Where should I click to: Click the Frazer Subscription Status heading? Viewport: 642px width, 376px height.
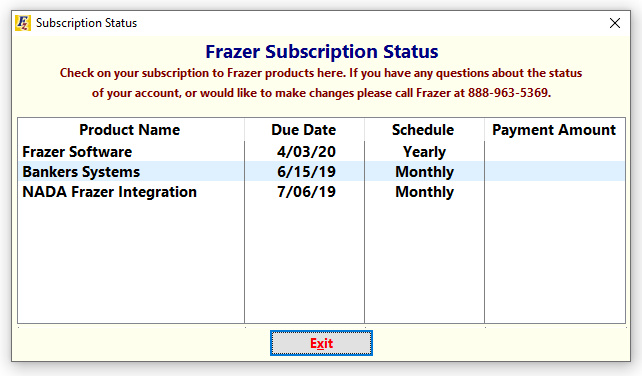click(x=321, y=52)
